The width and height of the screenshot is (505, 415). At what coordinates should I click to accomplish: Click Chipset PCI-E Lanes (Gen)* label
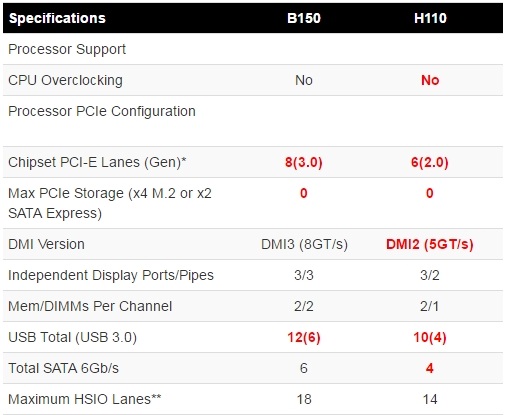(x=97, y=162)
